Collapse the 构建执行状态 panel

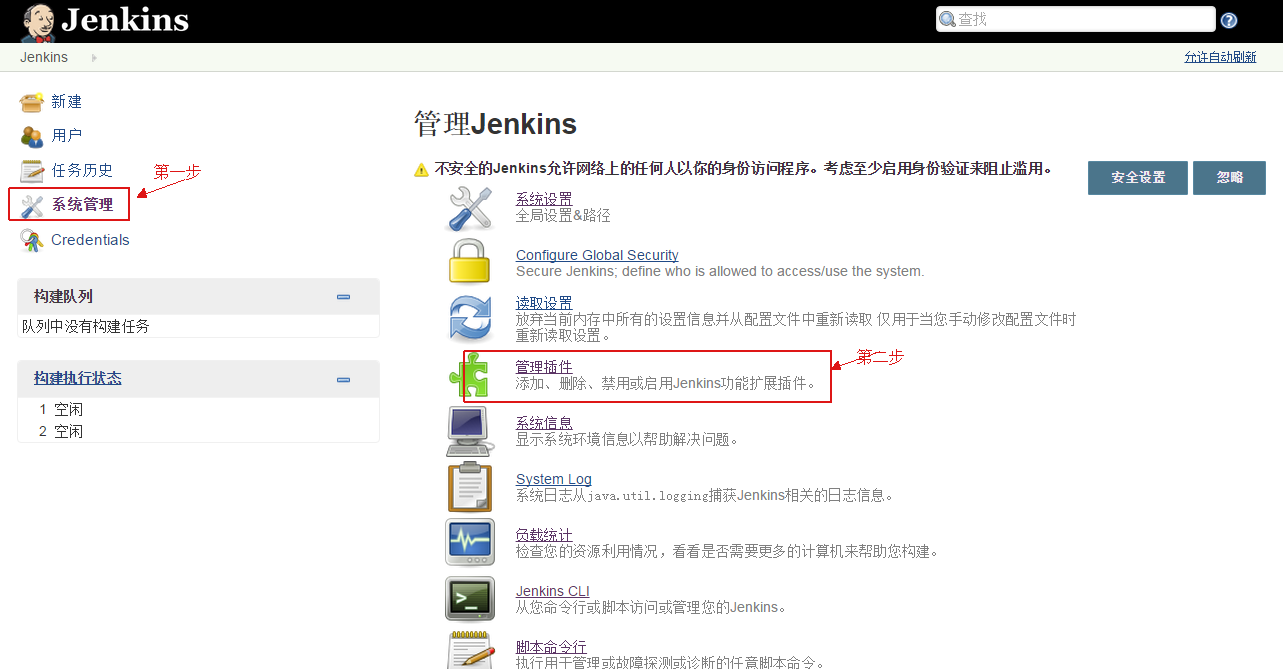click(343, 380)
